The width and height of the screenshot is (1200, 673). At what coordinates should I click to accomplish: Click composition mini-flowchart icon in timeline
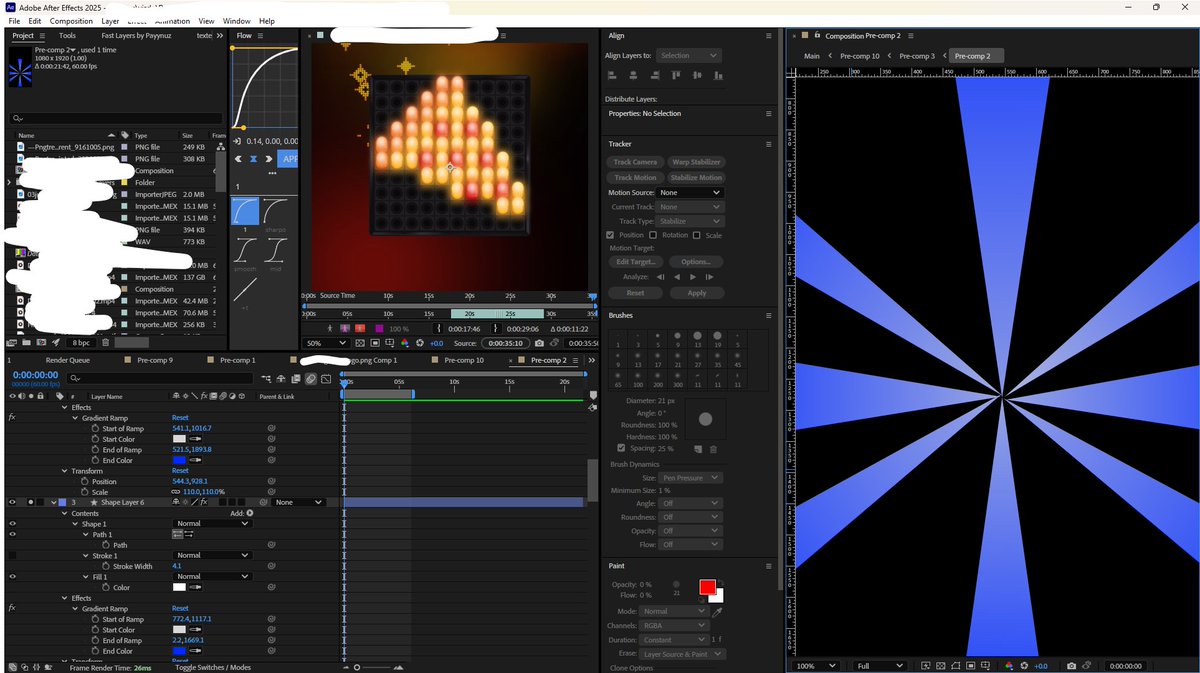pos(266,379)
